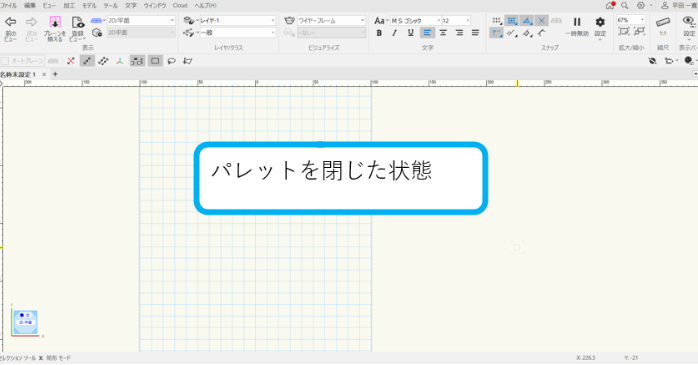Toggle smart point snap
The width and height of the screenshot is (698, 365).
coord(496,33)
